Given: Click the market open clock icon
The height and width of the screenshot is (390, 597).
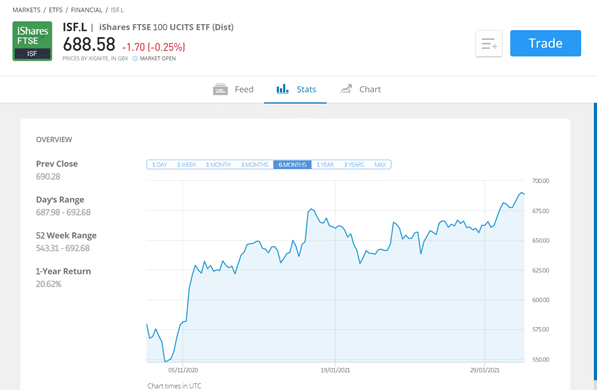Looking at the screenshot, I should (135, 59).
